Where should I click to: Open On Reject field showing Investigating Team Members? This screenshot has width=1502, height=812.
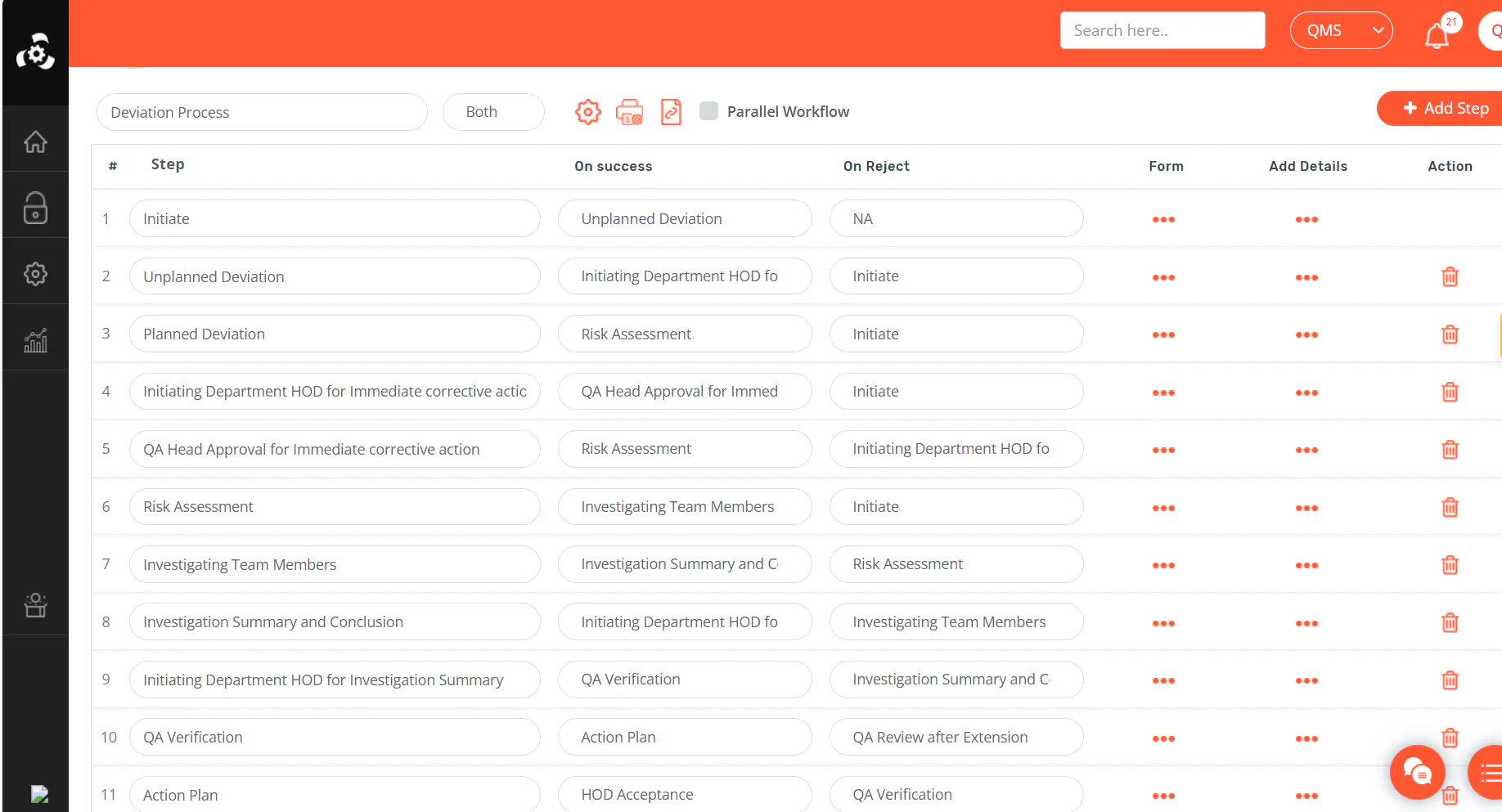(x=956, y=621)
